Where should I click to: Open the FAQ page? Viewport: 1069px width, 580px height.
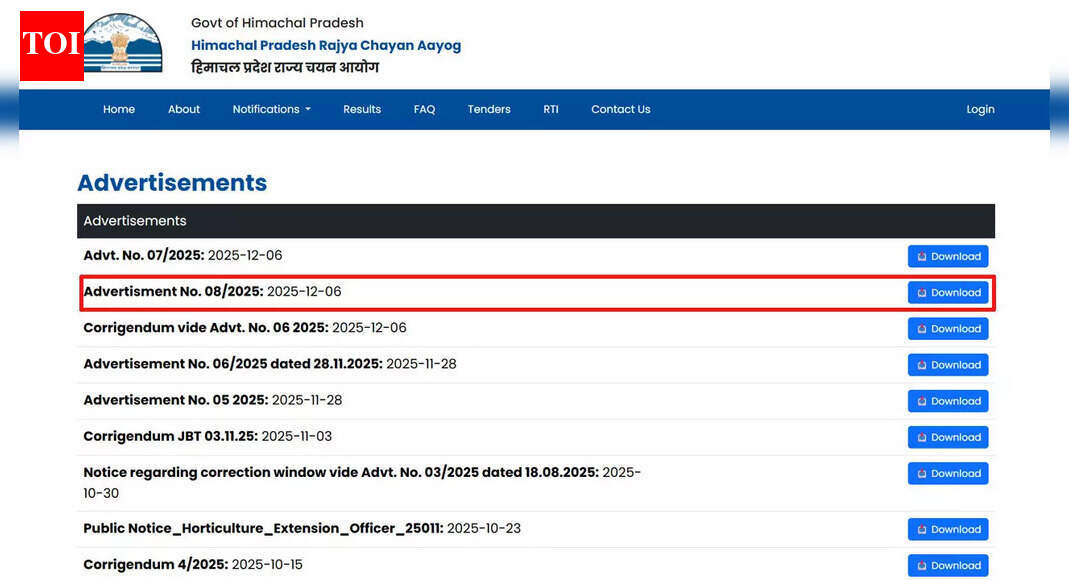click(424, 109)
